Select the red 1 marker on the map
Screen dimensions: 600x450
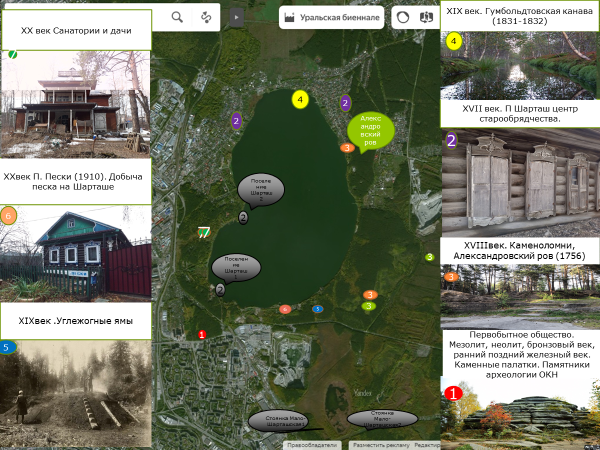pyautogui.click(x=202, y=334)
